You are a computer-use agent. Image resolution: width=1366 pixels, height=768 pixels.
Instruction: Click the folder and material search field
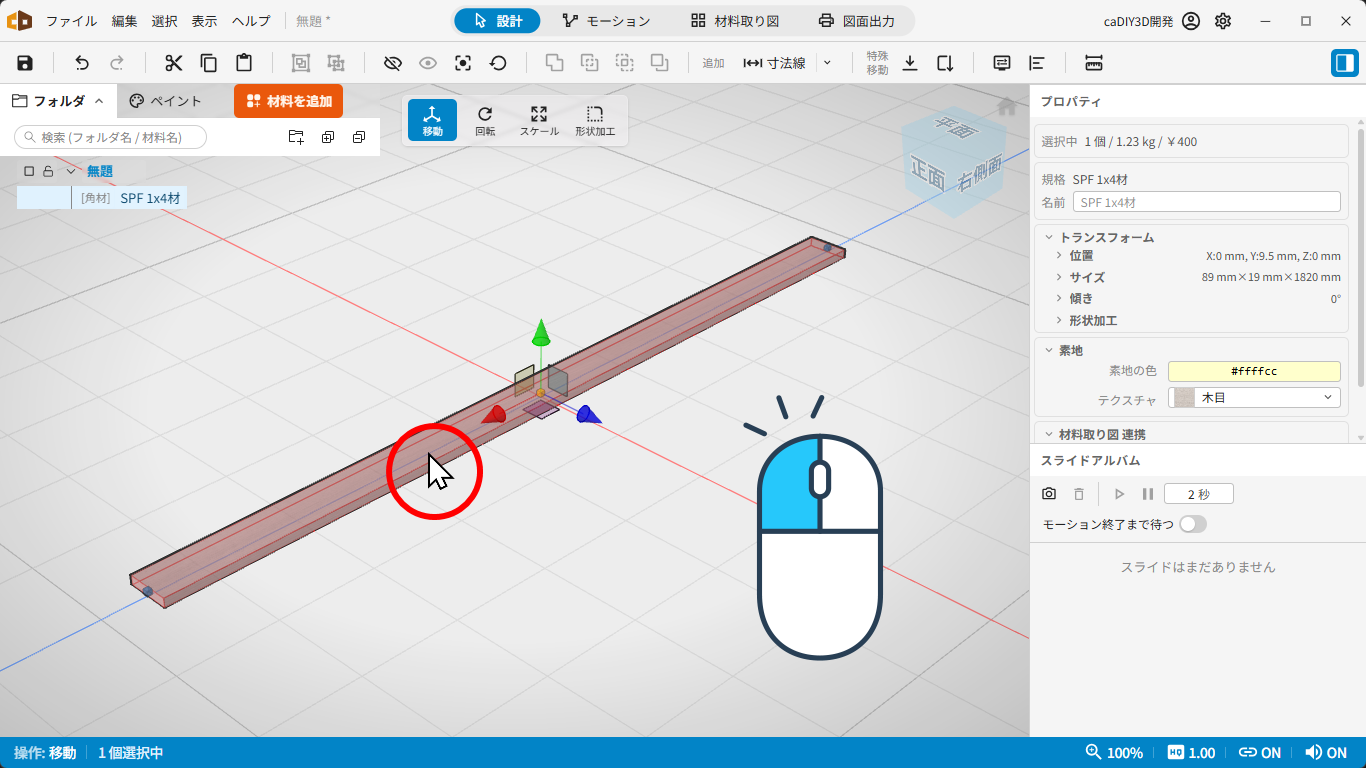tap(111, 137)
